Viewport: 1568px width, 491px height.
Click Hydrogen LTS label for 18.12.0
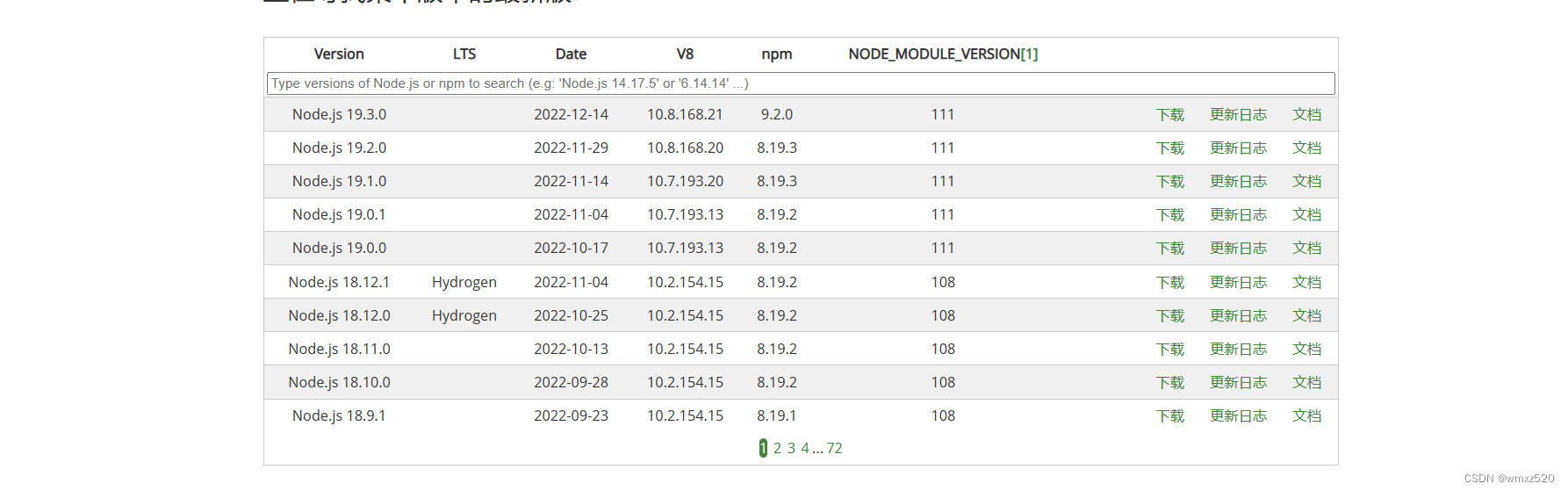[464, 316]
